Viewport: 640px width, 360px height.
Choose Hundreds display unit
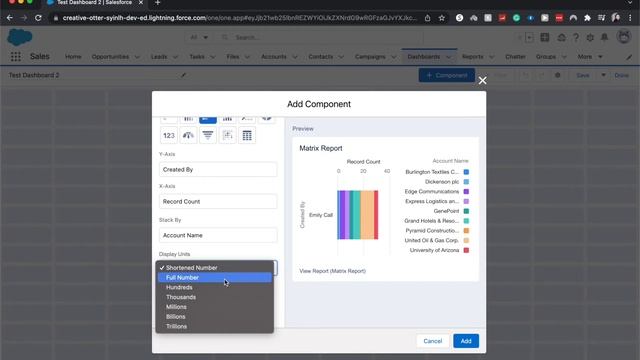pyautogui.click(x=215, y=287)
